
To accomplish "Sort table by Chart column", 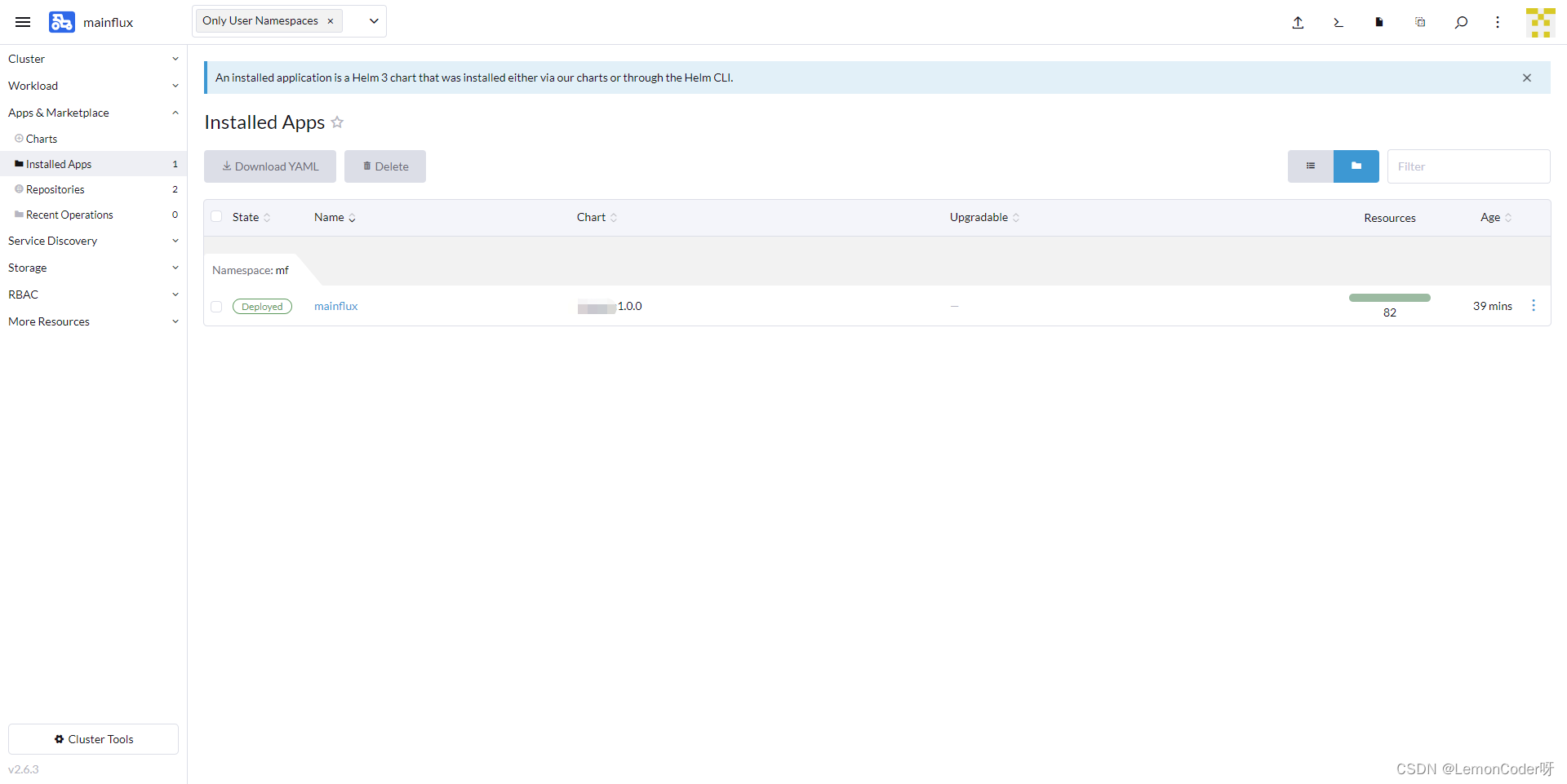I will pos(597,217).
